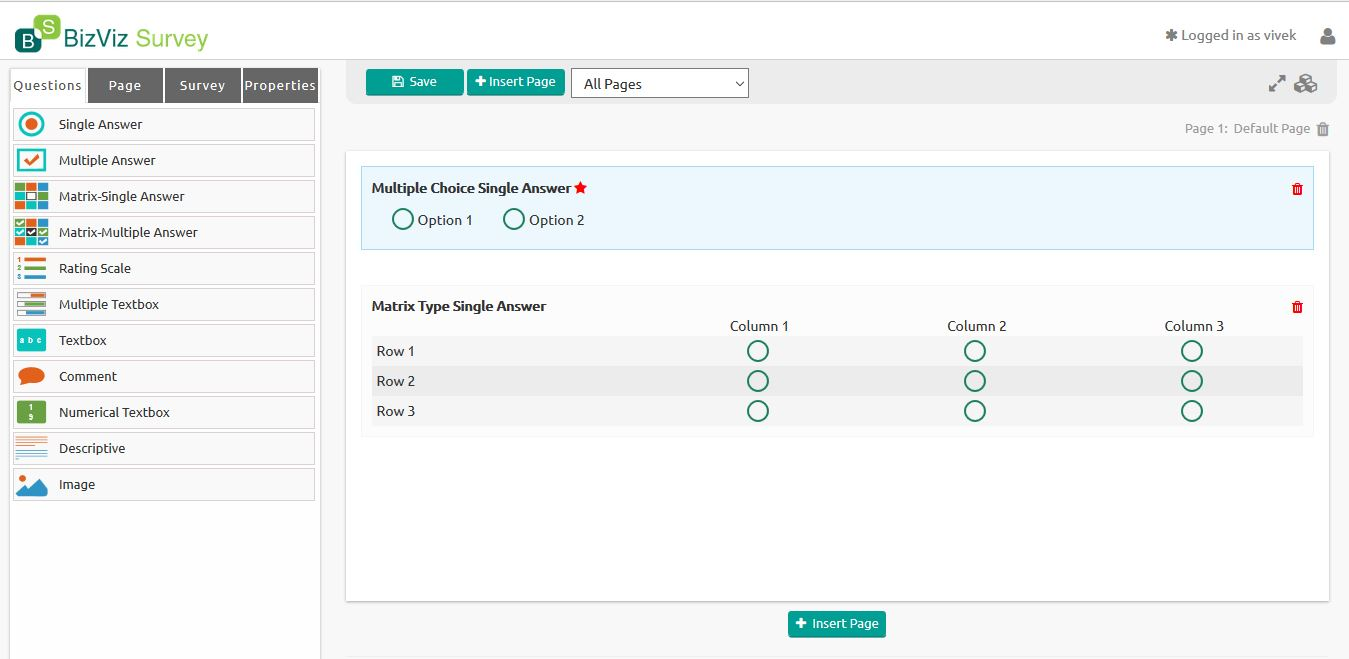Click the Rating Scale question icon

[x=32, y=268]
